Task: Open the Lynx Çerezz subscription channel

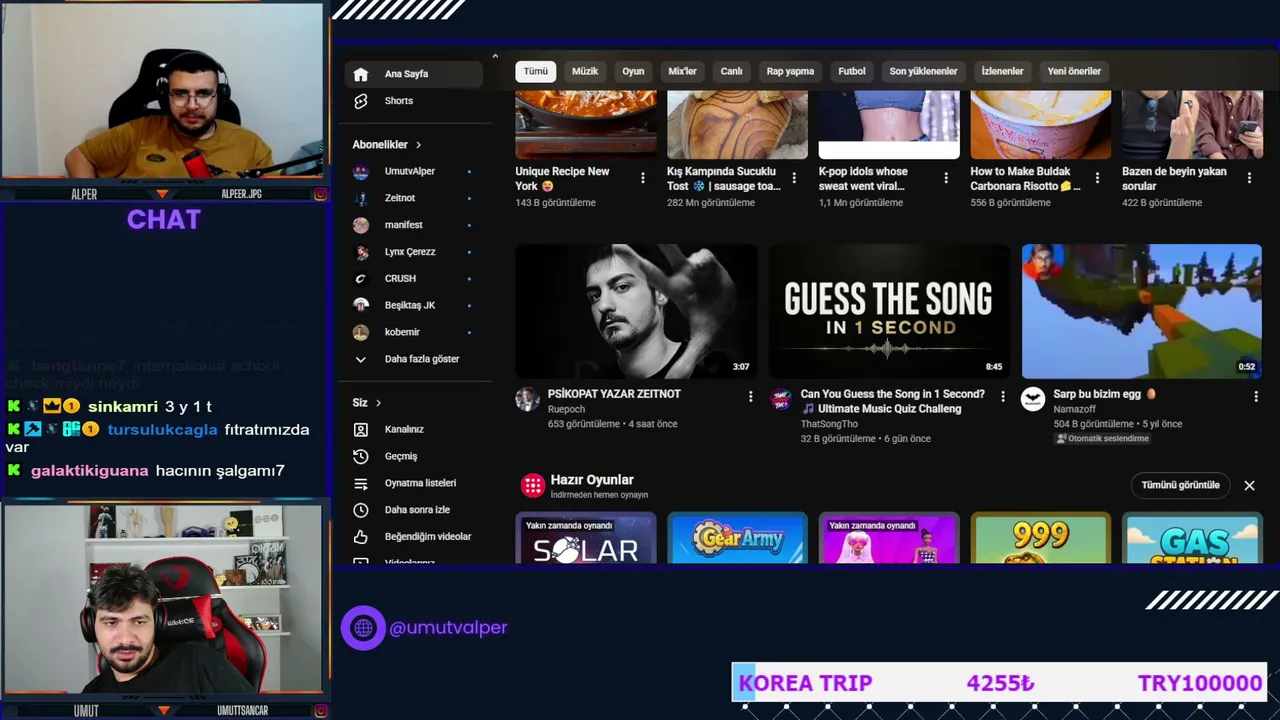Action: pos(414,252)
